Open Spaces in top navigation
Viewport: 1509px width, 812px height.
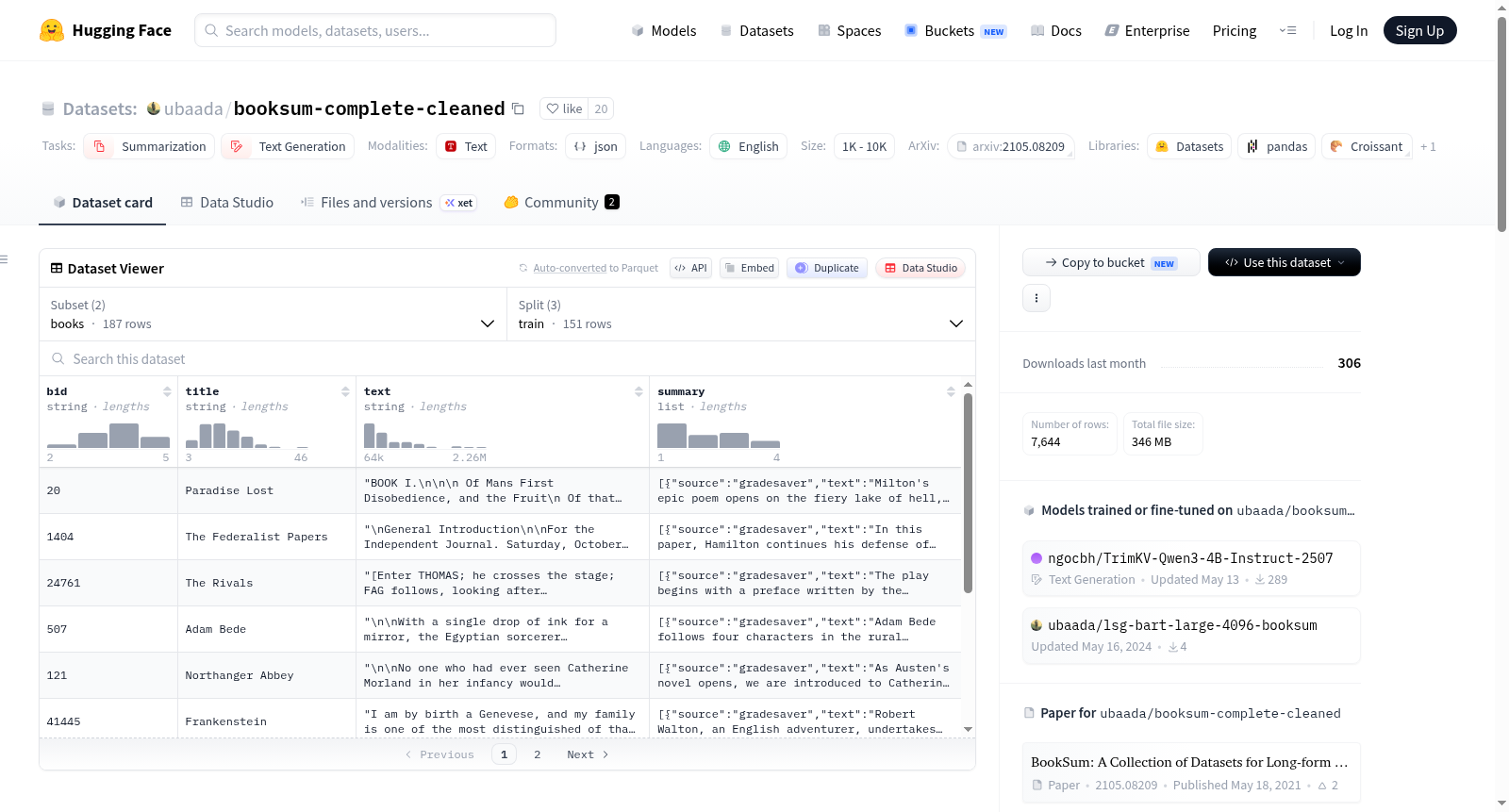pyautogui.click(x=849, y=30)
